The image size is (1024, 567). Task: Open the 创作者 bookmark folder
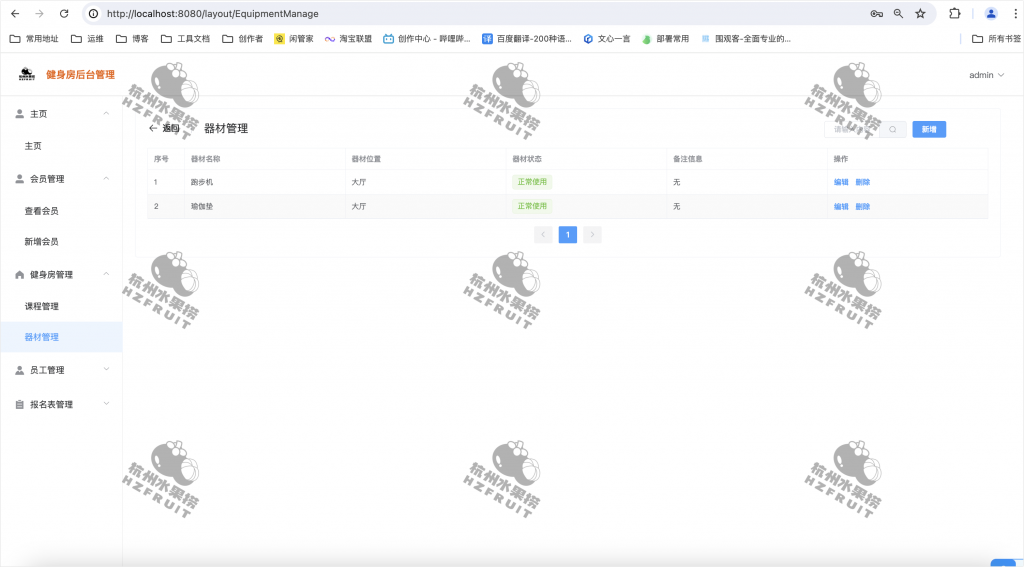tap(243, 39)
